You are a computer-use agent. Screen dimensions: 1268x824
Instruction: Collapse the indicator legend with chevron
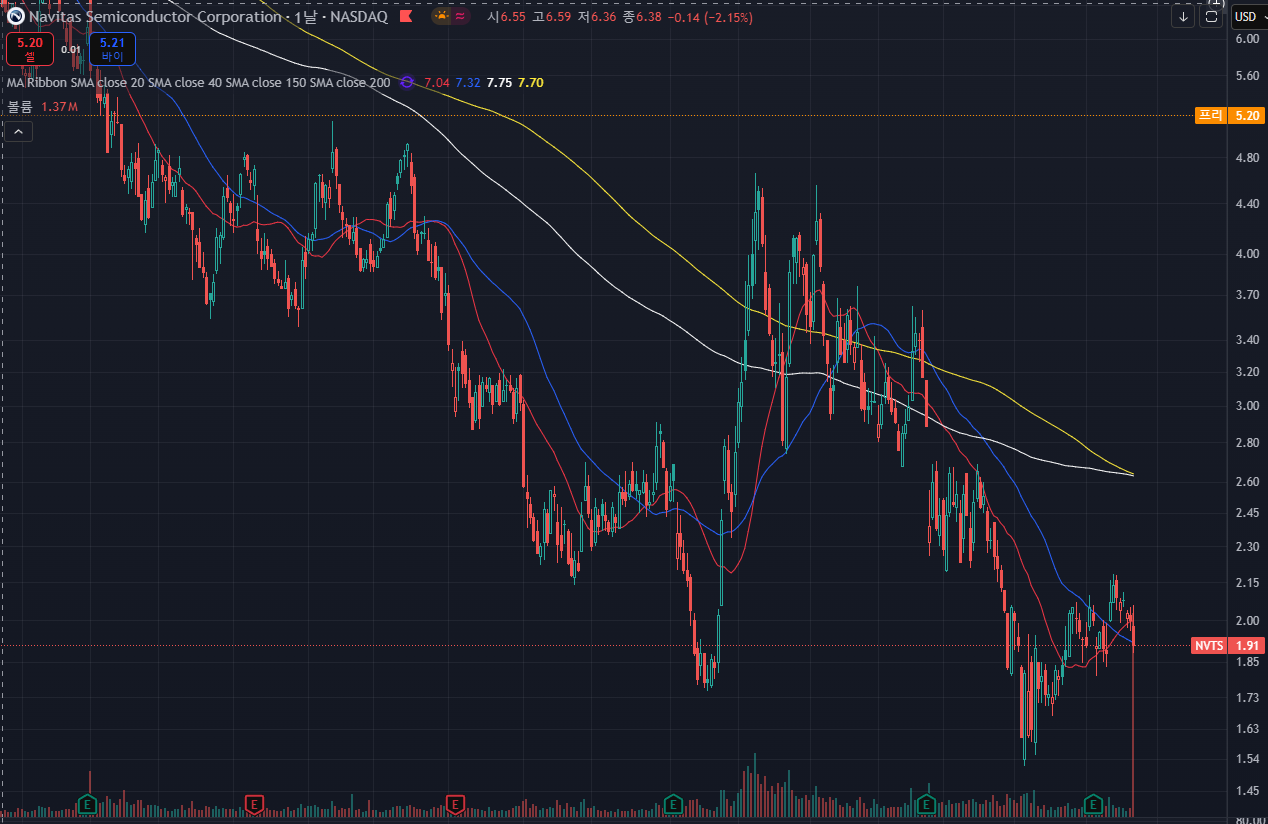[19, 131]
